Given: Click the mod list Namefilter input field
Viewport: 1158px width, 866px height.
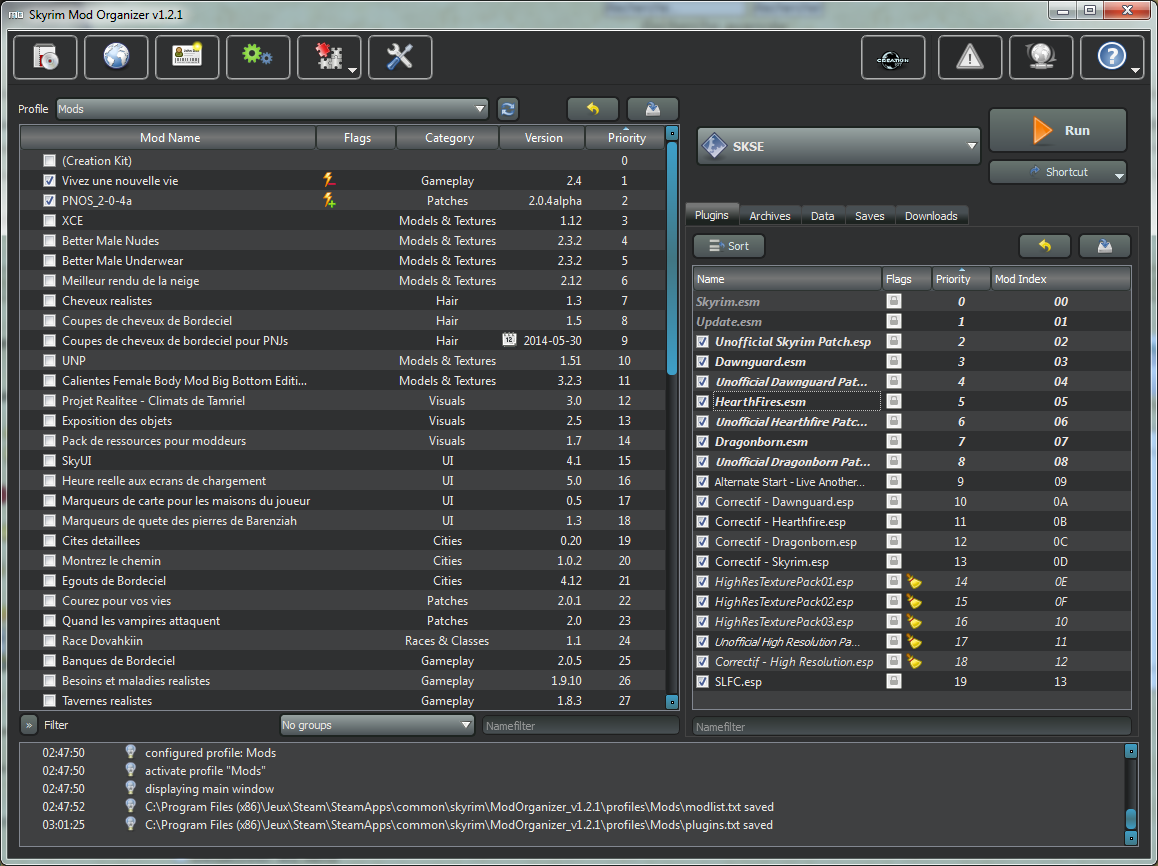Looking at the screenshot, I should pyautogui.click(x=580, y=726).
